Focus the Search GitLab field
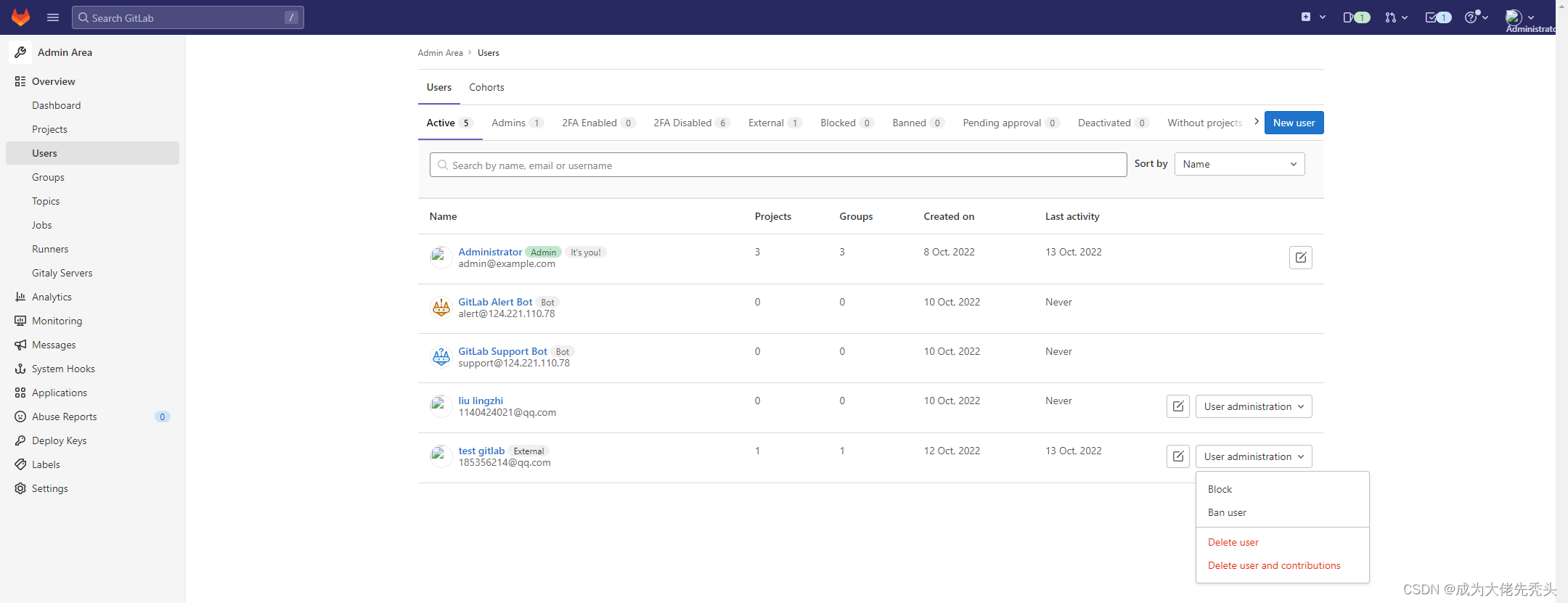 188,17
